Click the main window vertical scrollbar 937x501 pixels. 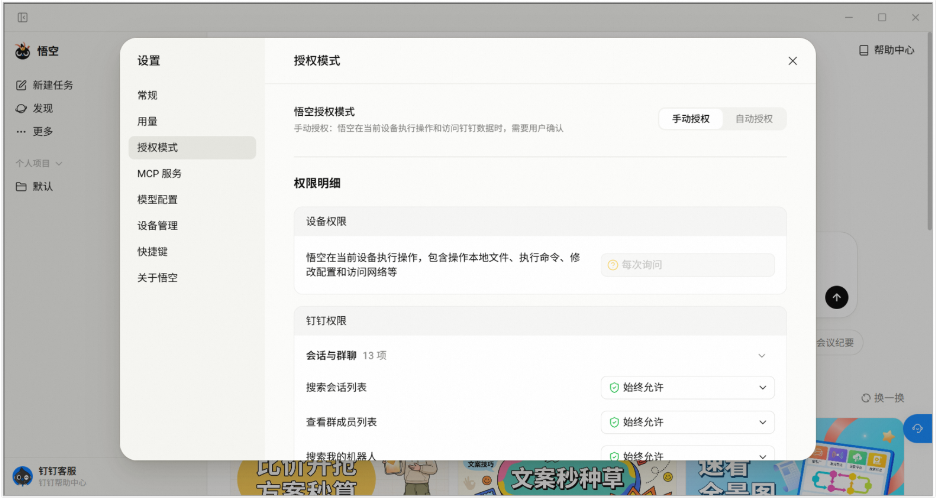tap(930, 132)
